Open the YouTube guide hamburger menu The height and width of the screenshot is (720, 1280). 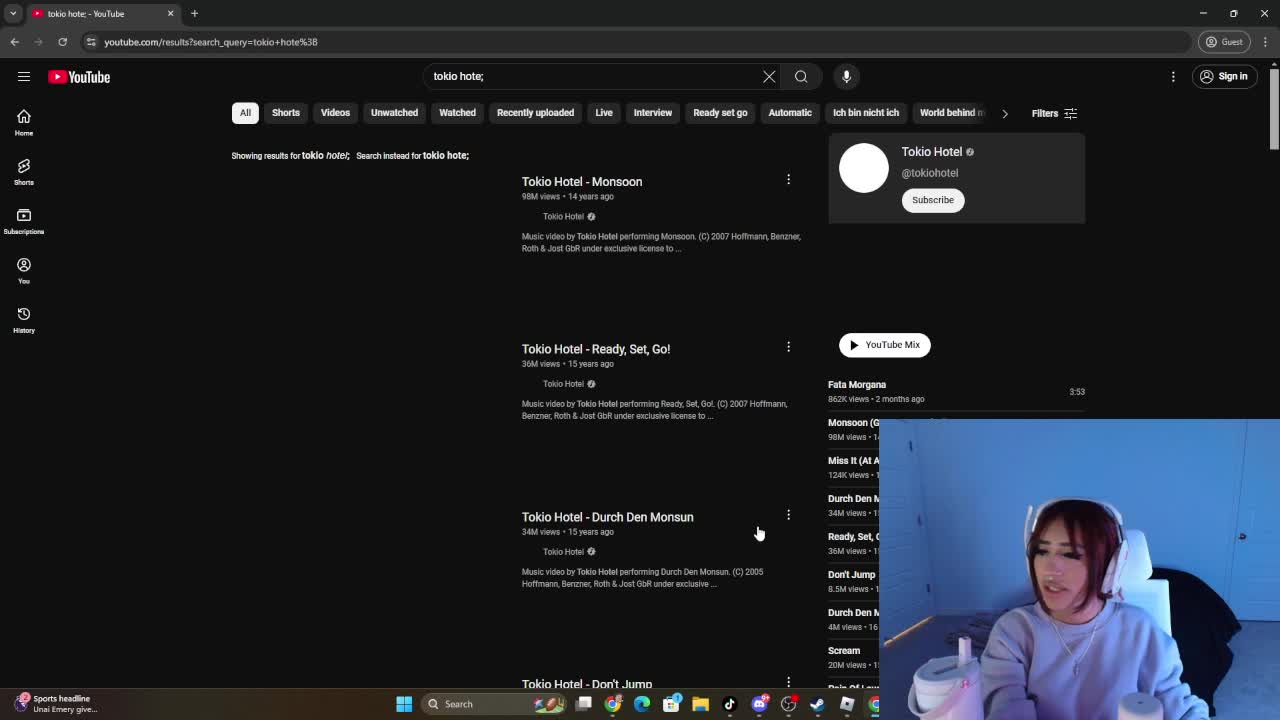click(24, 76)
